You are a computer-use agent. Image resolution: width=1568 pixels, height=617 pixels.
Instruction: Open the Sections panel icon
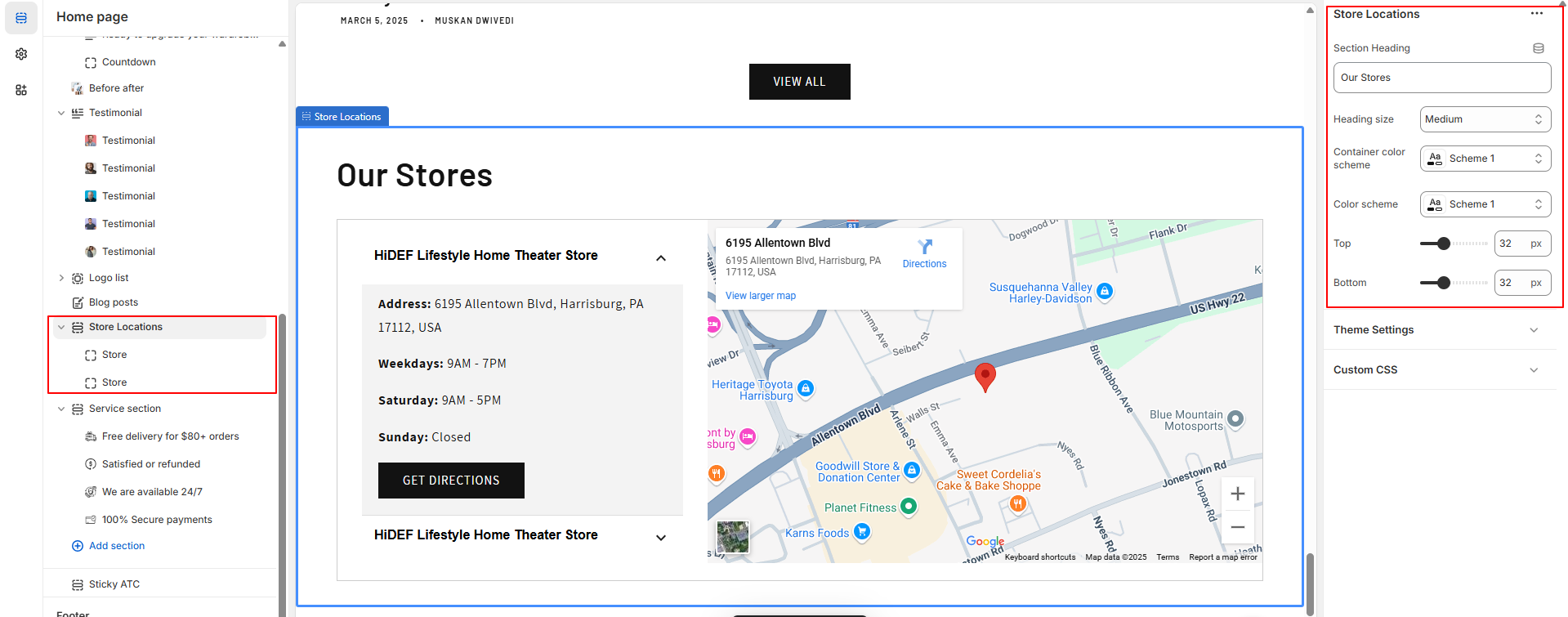point(21,17)
